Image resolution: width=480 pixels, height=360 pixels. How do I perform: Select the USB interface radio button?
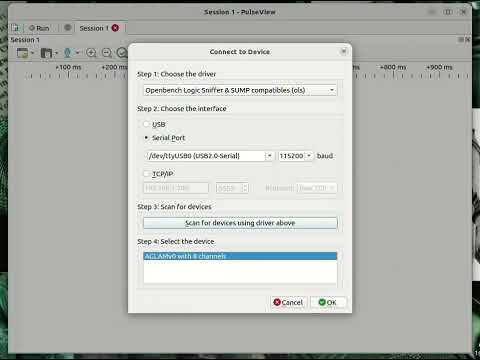(146, 124)
